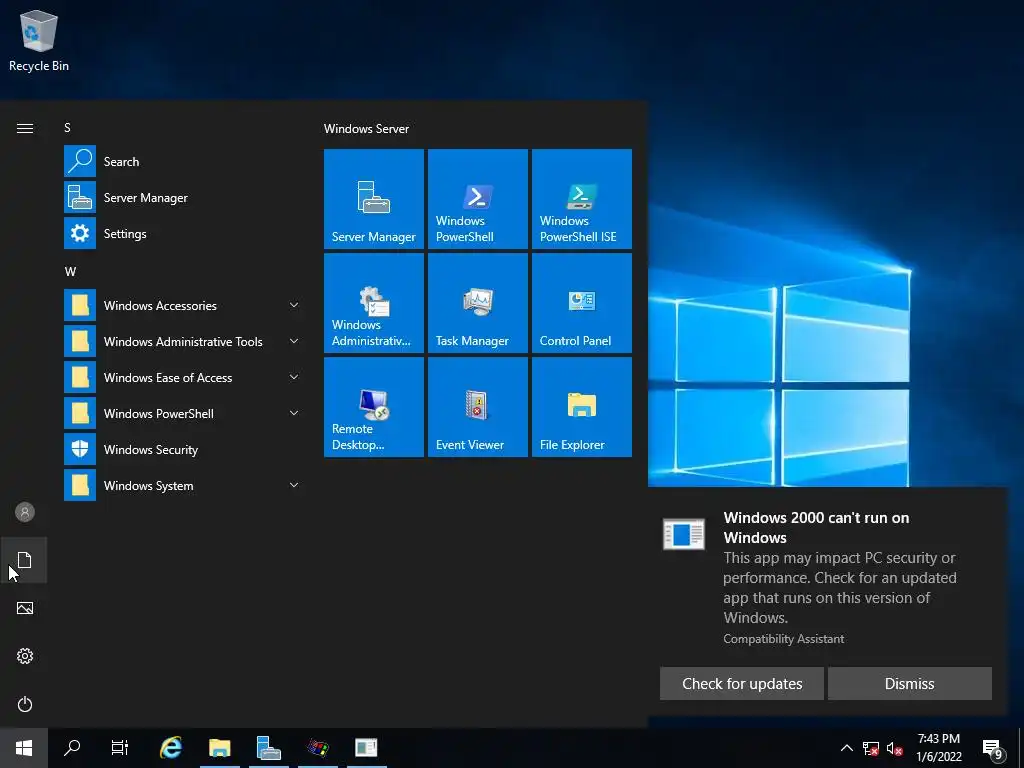The image size is (1024, 768).
Task: Click the taskbar clock showing 7:43 PM
Action: click(938, 748)
